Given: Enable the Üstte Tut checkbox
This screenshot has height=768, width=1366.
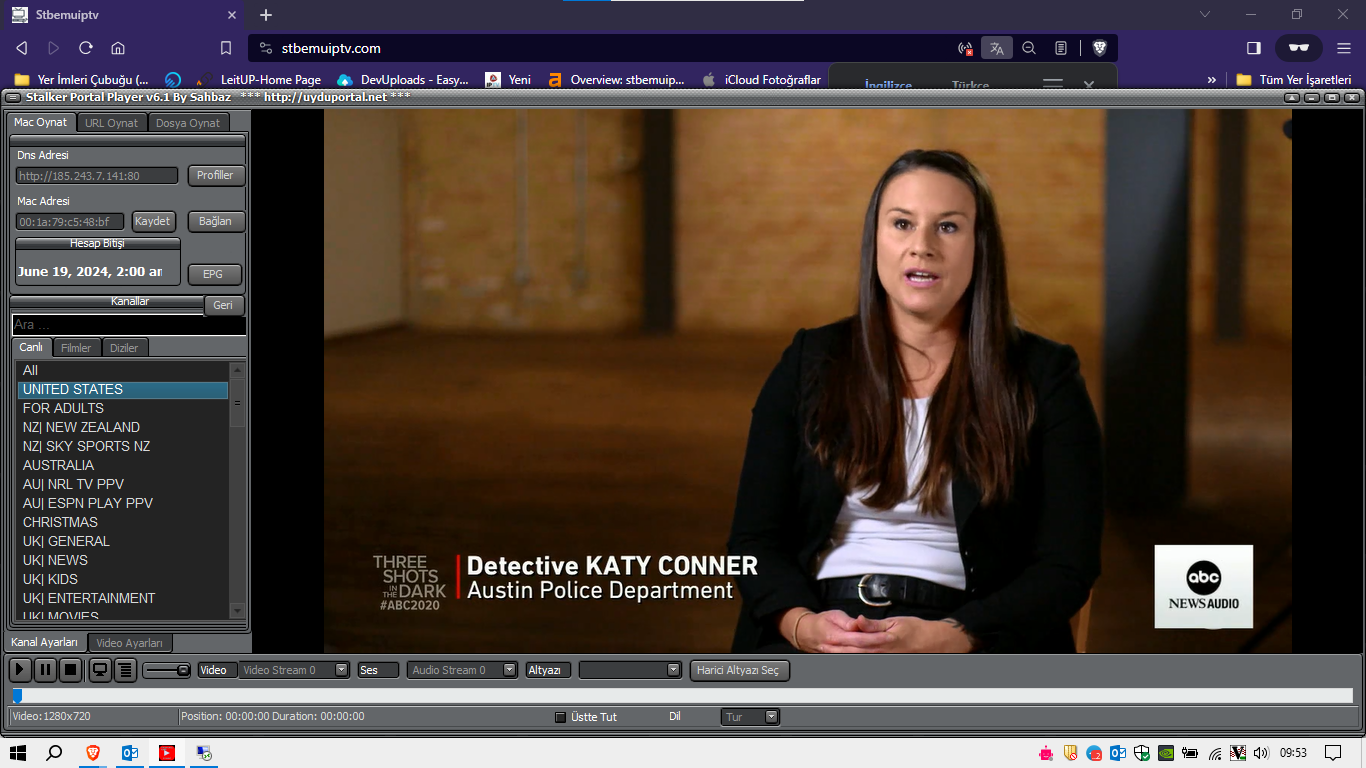Looking at the screenshot, I should pos(561,717).
